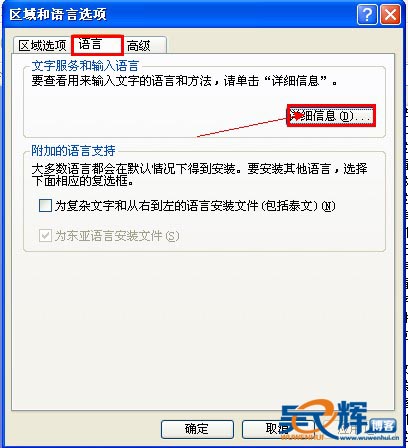
Task: Click the partially hidden 应用 button
Action: pos(347,430)
